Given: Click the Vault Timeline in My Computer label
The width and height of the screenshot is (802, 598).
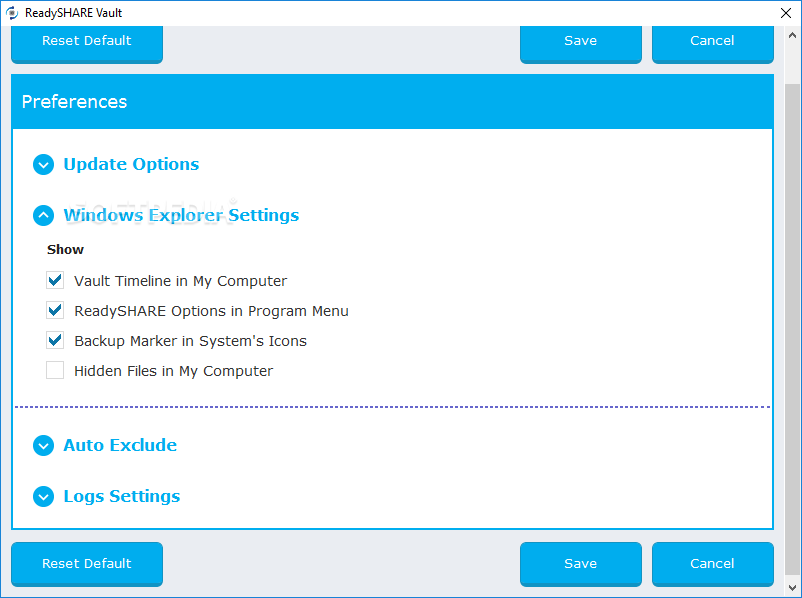Looking at the screenshot, I should [x=181, y=281].
